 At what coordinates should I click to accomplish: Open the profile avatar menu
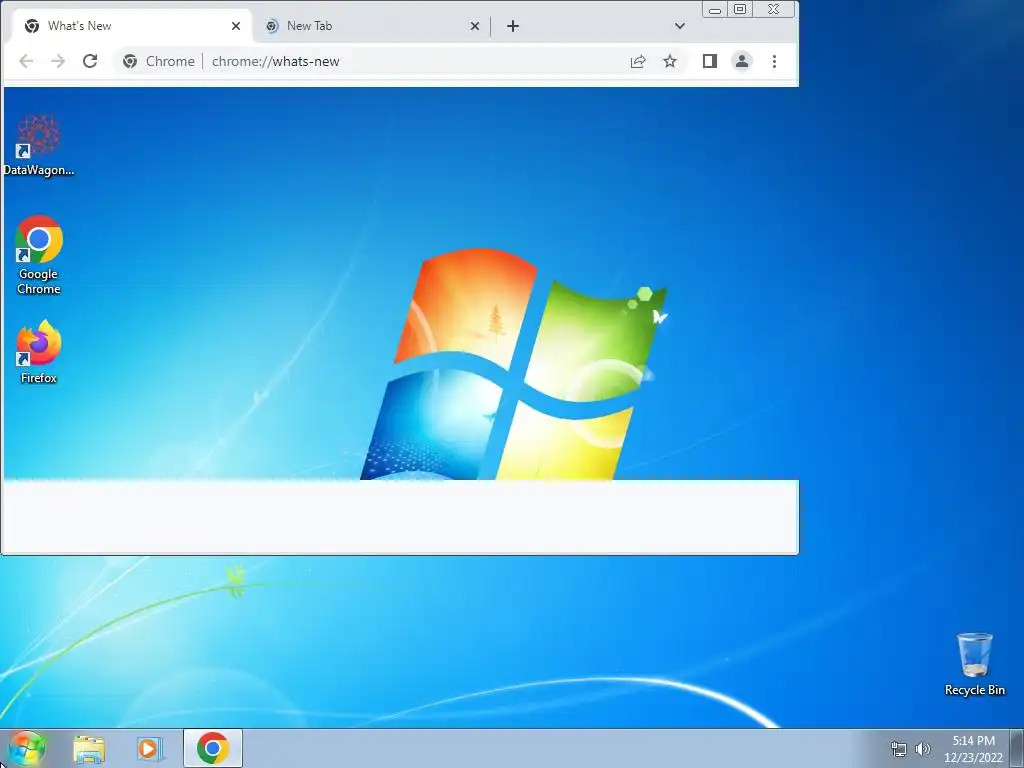742,61
